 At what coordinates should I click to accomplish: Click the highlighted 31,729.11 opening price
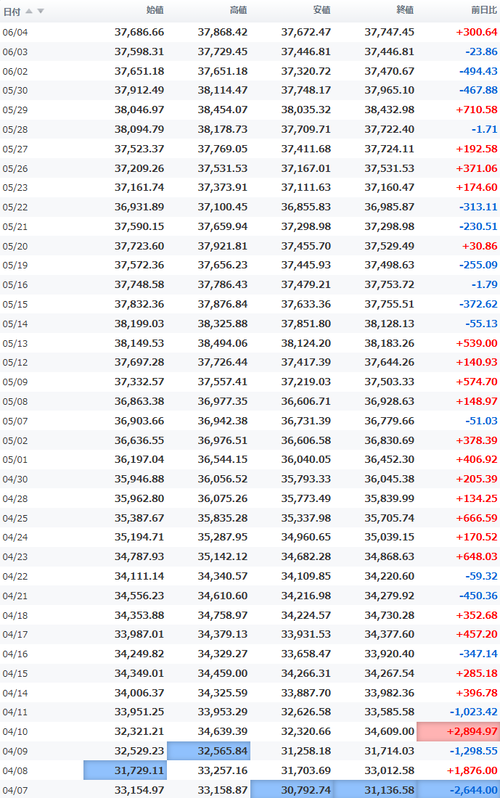[x=125, y=771]
